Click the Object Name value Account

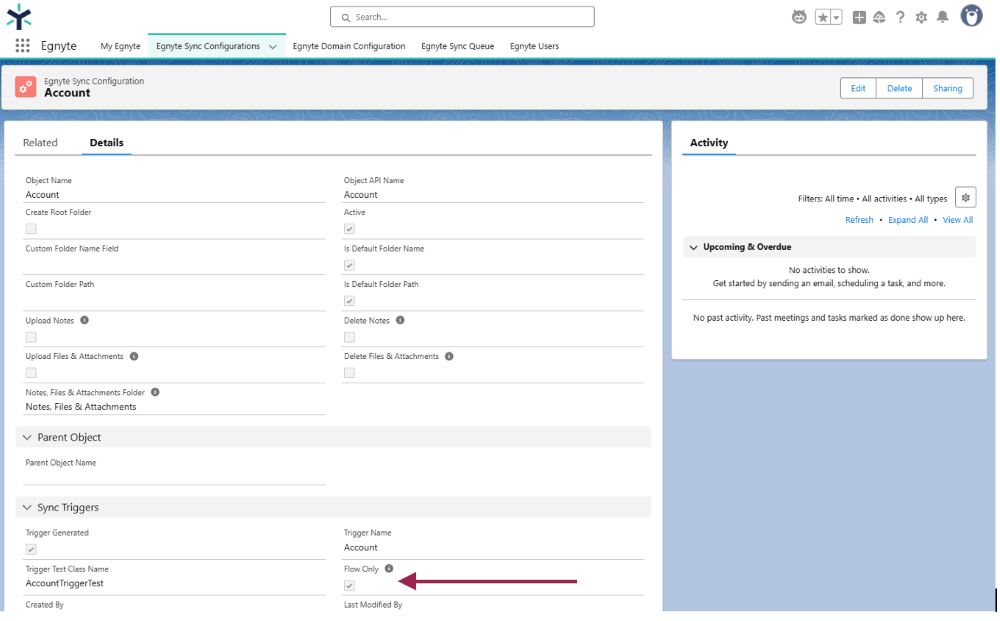pos(42,195)
